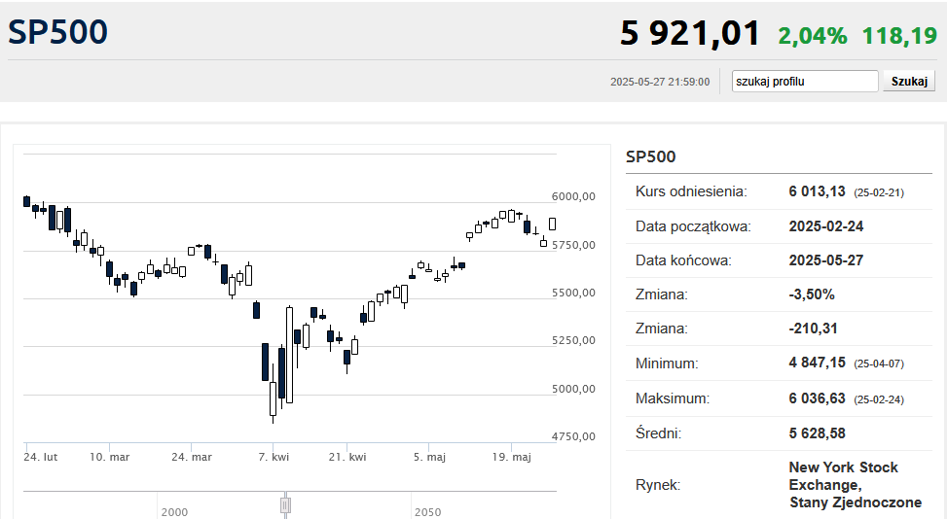Click the large SP500 page title
The image size is (948, 519).
tap(58, 32)
